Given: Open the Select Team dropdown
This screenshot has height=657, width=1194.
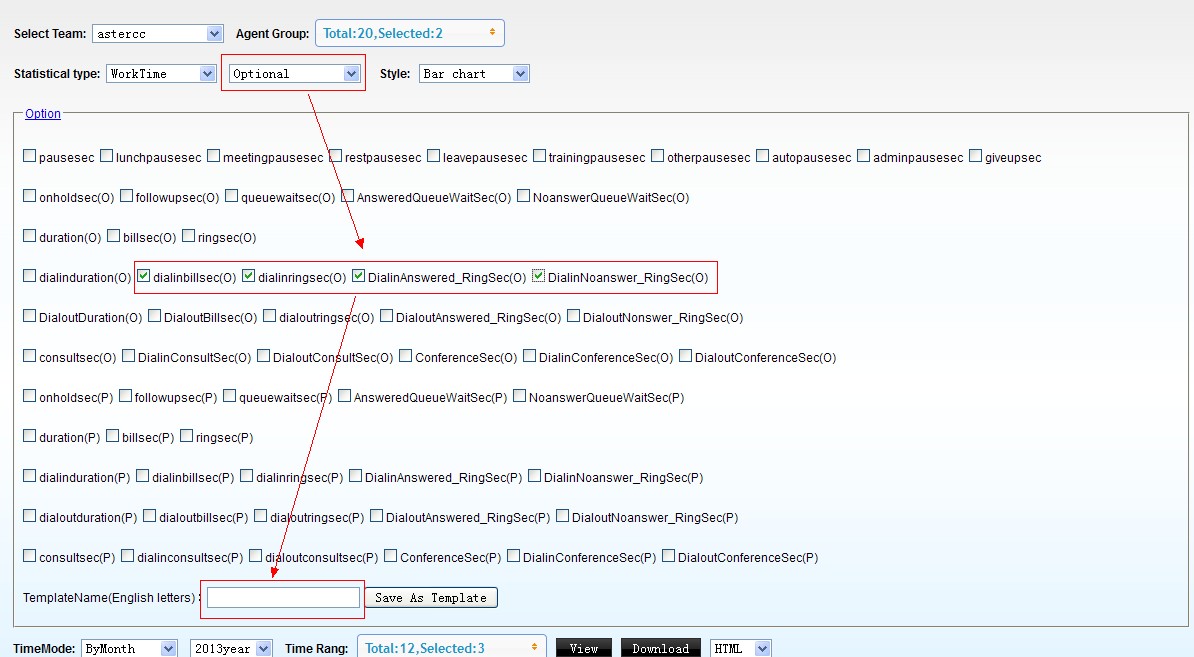Looking at the screenshot, I should 157,34.
